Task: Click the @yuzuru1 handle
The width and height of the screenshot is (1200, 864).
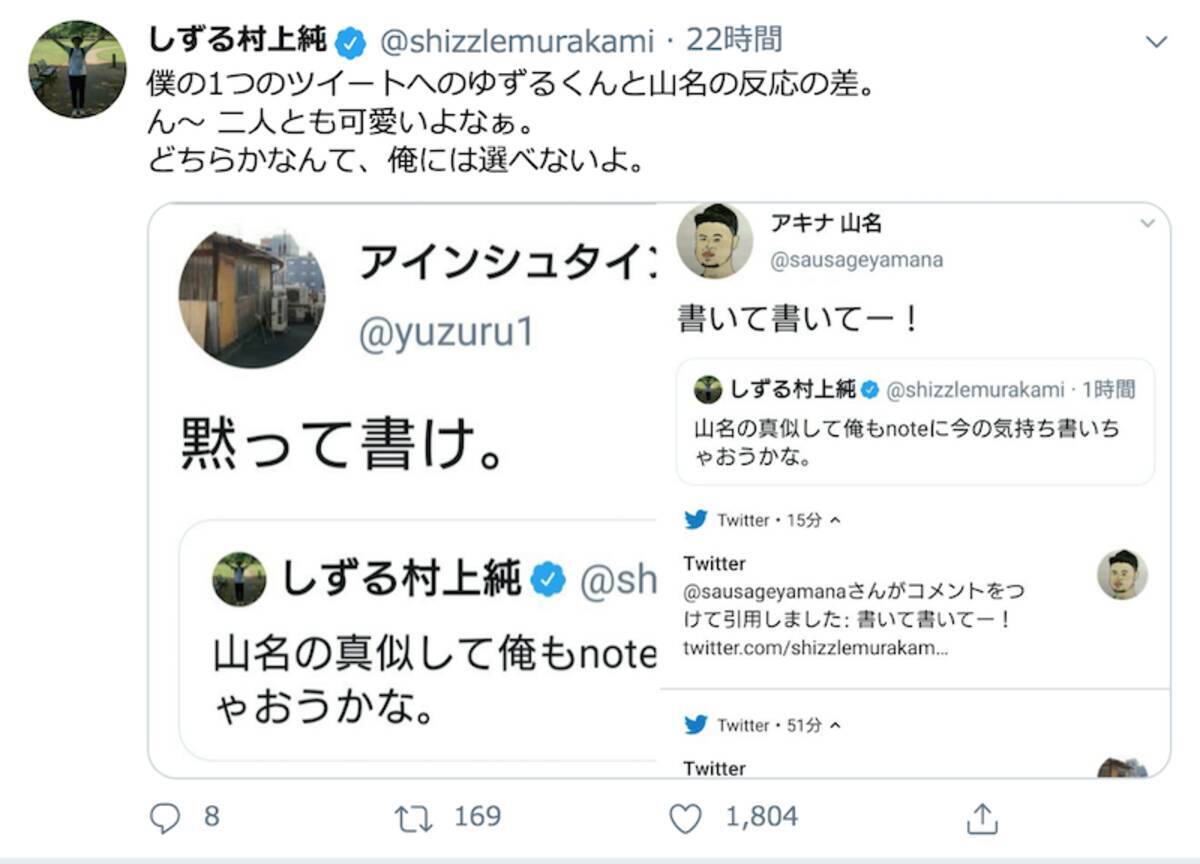Action: (446, 333)
